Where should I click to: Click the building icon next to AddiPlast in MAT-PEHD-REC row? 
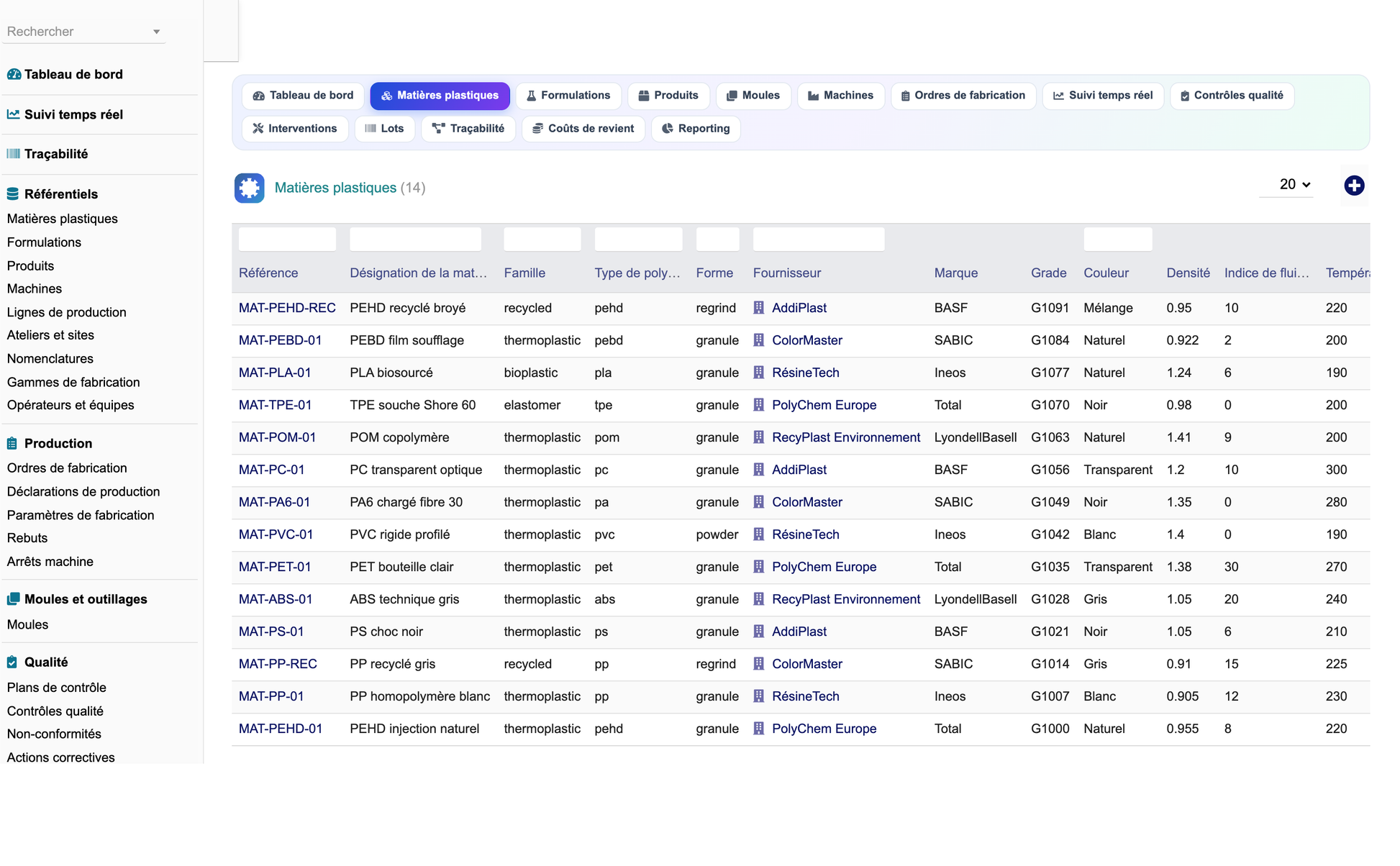(x=758, y=308)
